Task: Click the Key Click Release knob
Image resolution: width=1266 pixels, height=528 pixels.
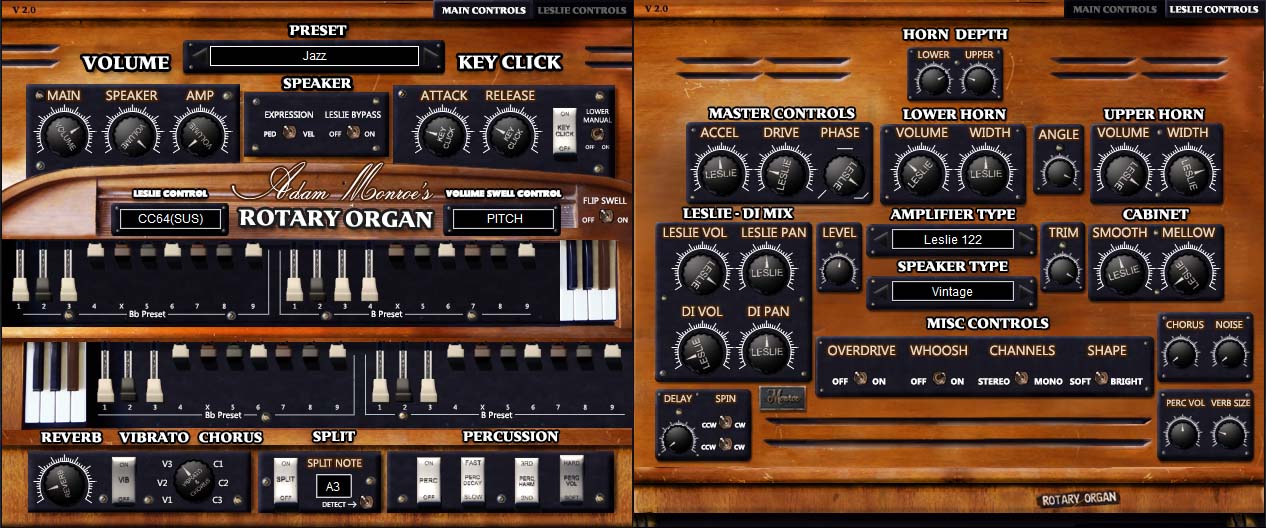Action: pyautogui.click(x=509, y=134)
